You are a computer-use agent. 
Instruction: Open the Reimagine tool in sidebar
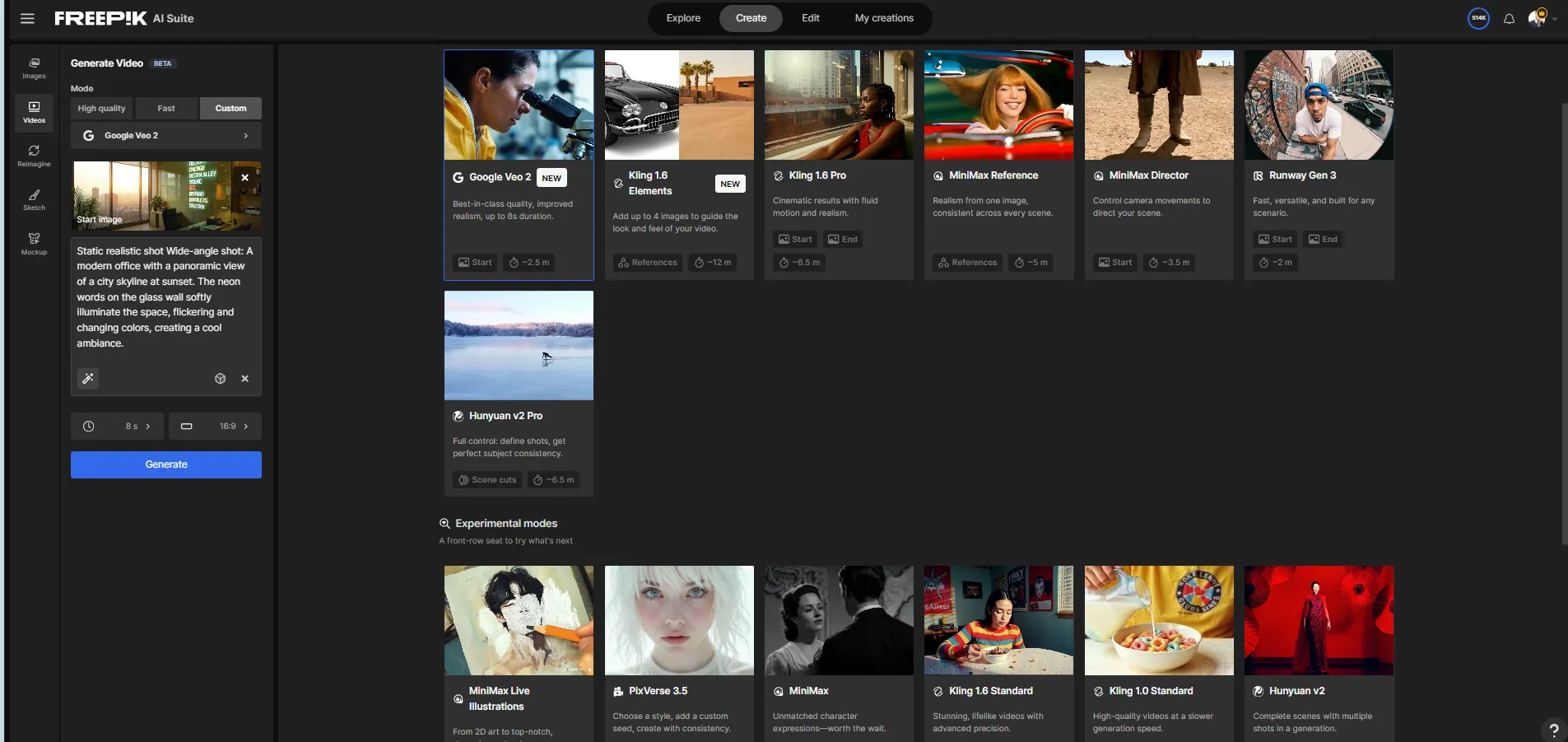(x=34, y=156)
